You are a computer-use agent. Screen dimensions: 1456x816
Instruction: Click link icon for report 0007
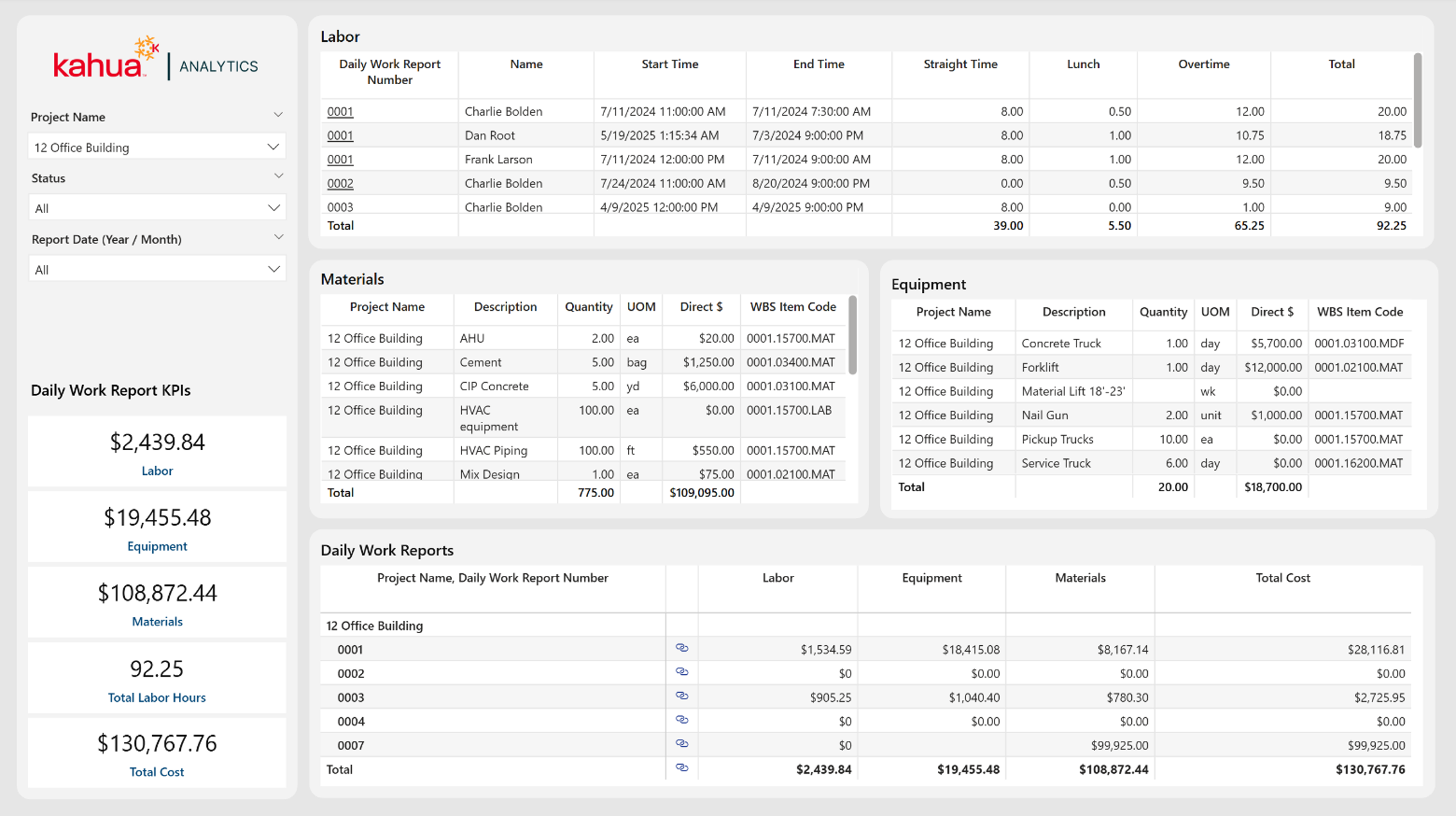click(x=682, y=744)
